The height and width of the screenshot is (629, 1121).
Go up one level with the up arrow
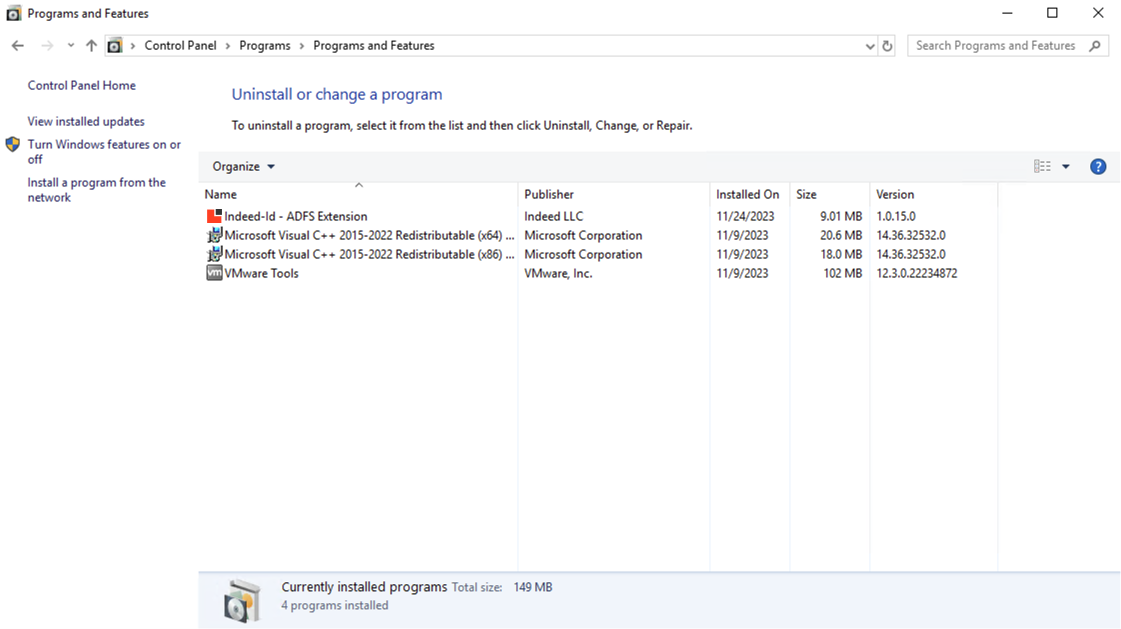coord(91,46)
